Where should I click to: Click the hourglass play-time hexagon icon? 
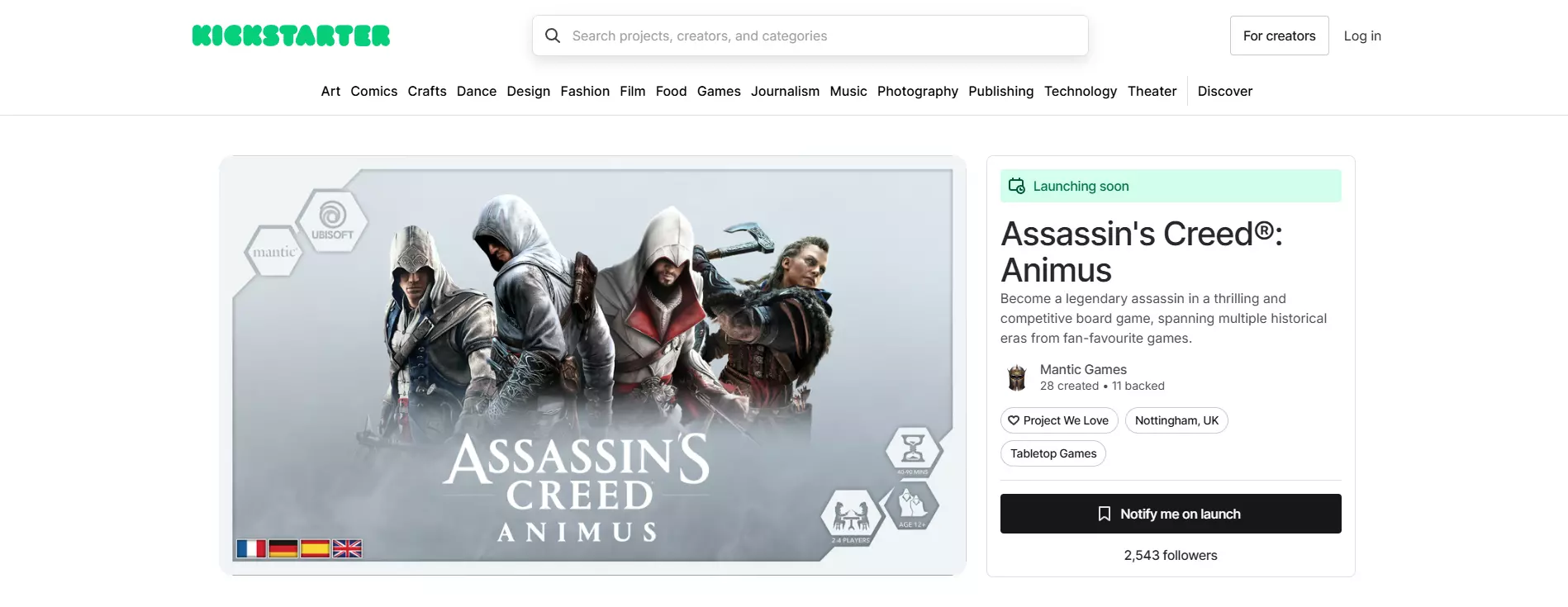913,450
